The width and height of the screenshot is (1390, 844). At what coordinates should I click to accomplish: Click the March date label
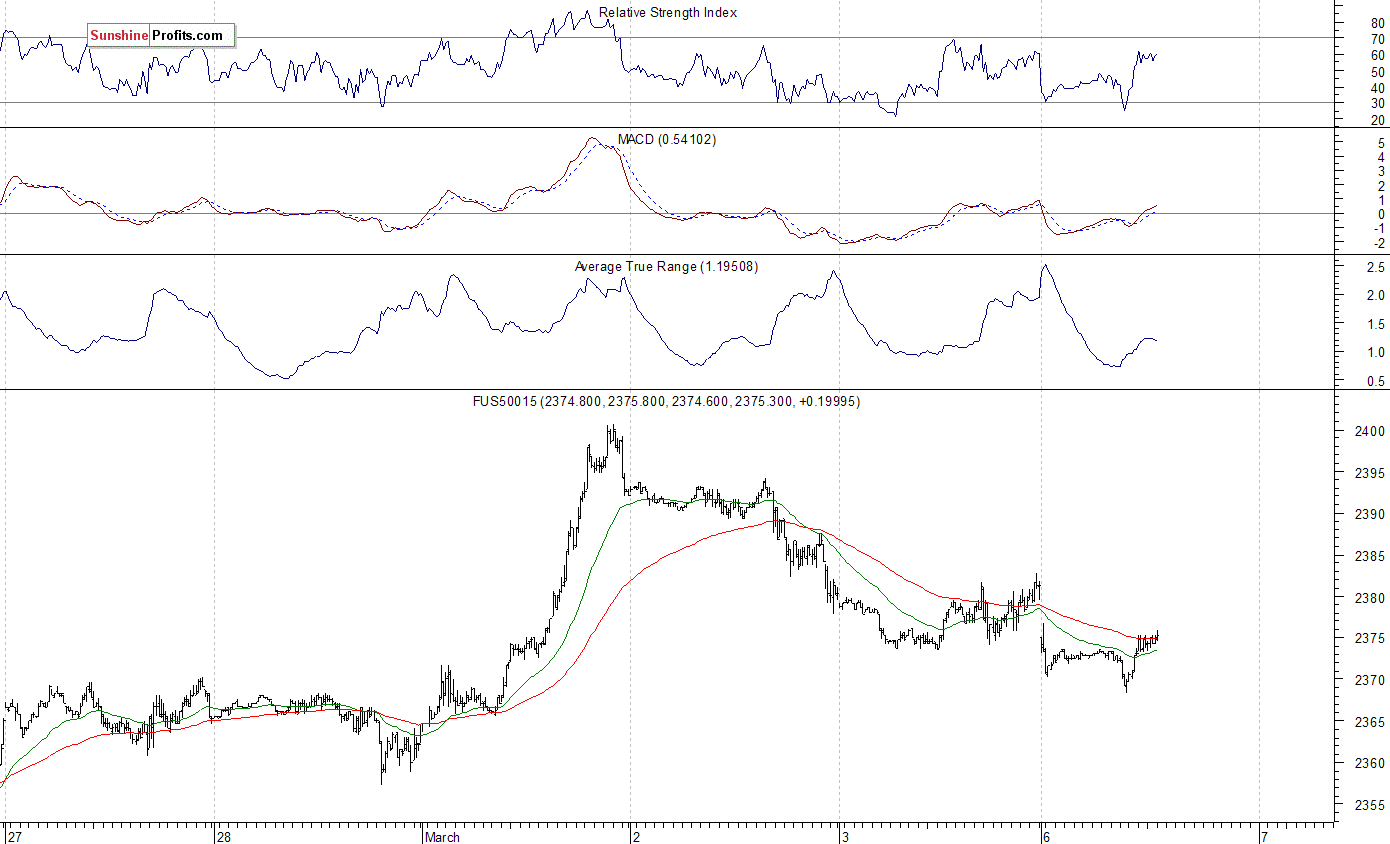(442, 837)
